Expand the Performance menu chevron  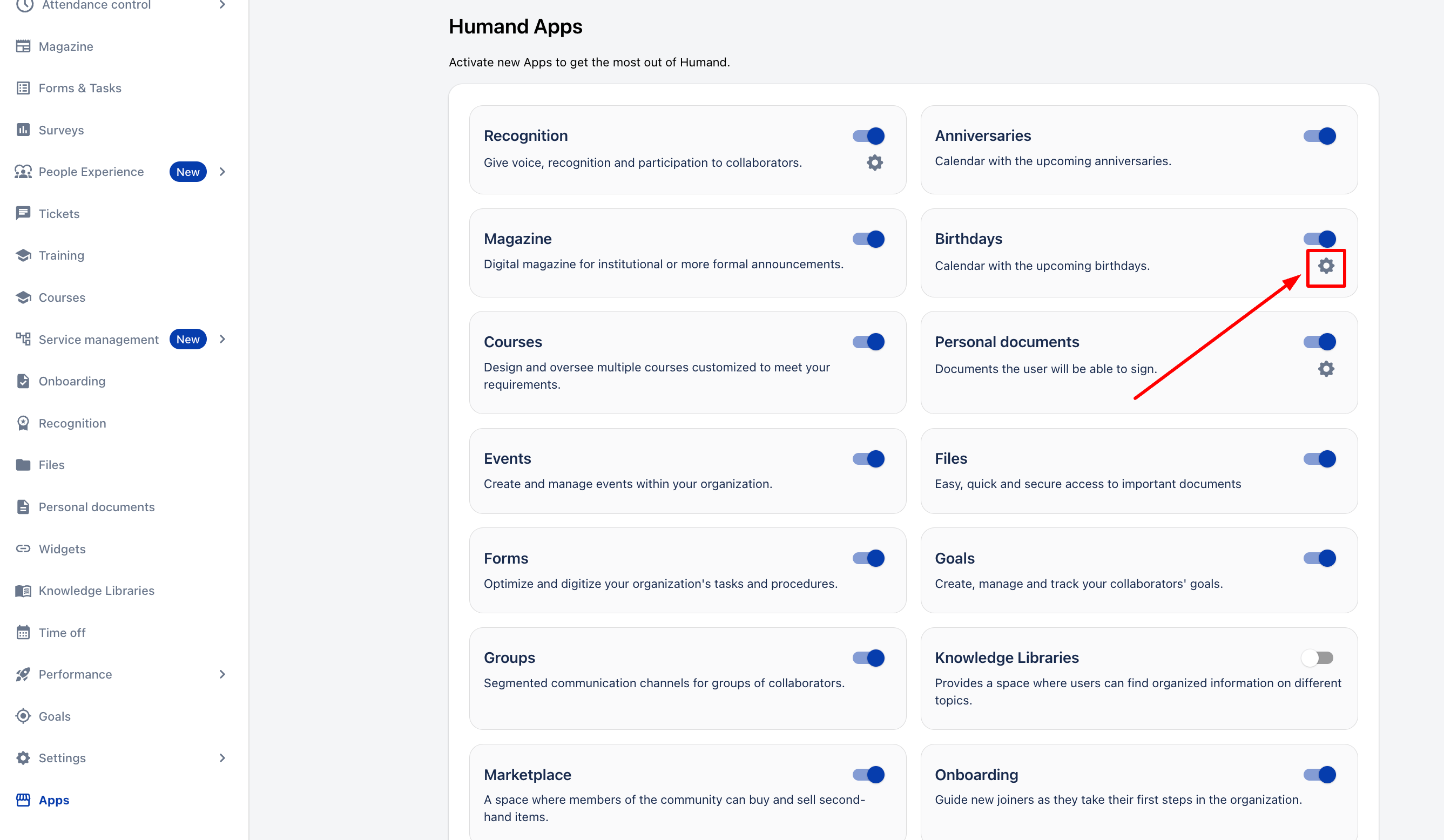coord(222,674)
